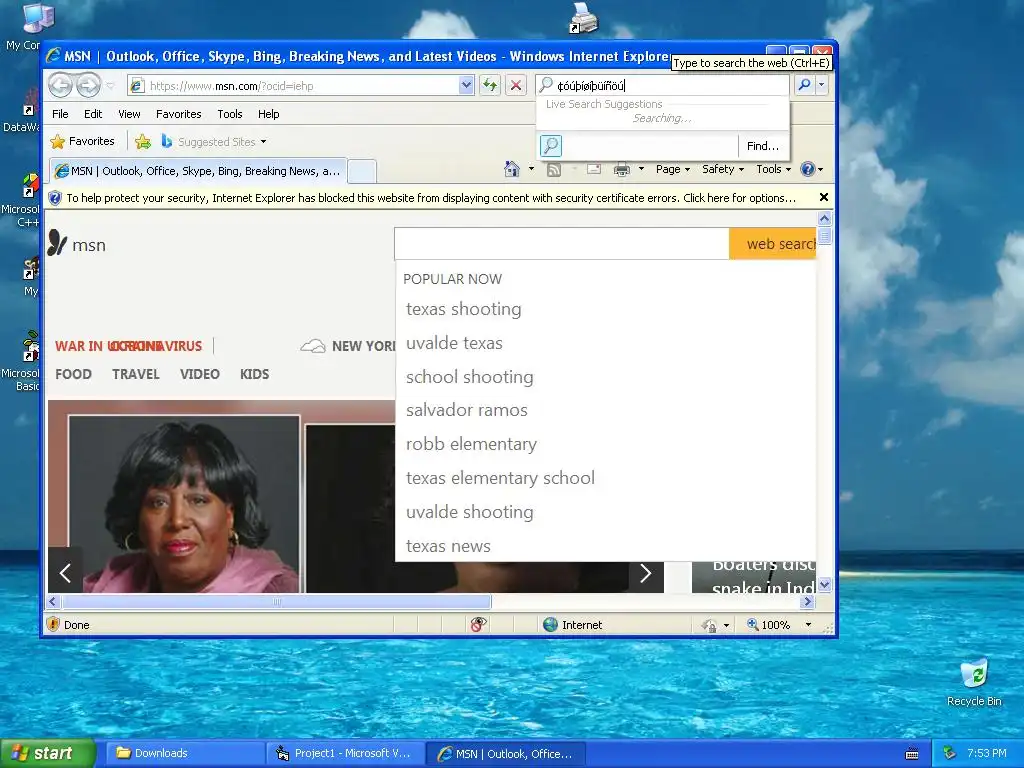Click the Refresh page icon

point(490,85)
